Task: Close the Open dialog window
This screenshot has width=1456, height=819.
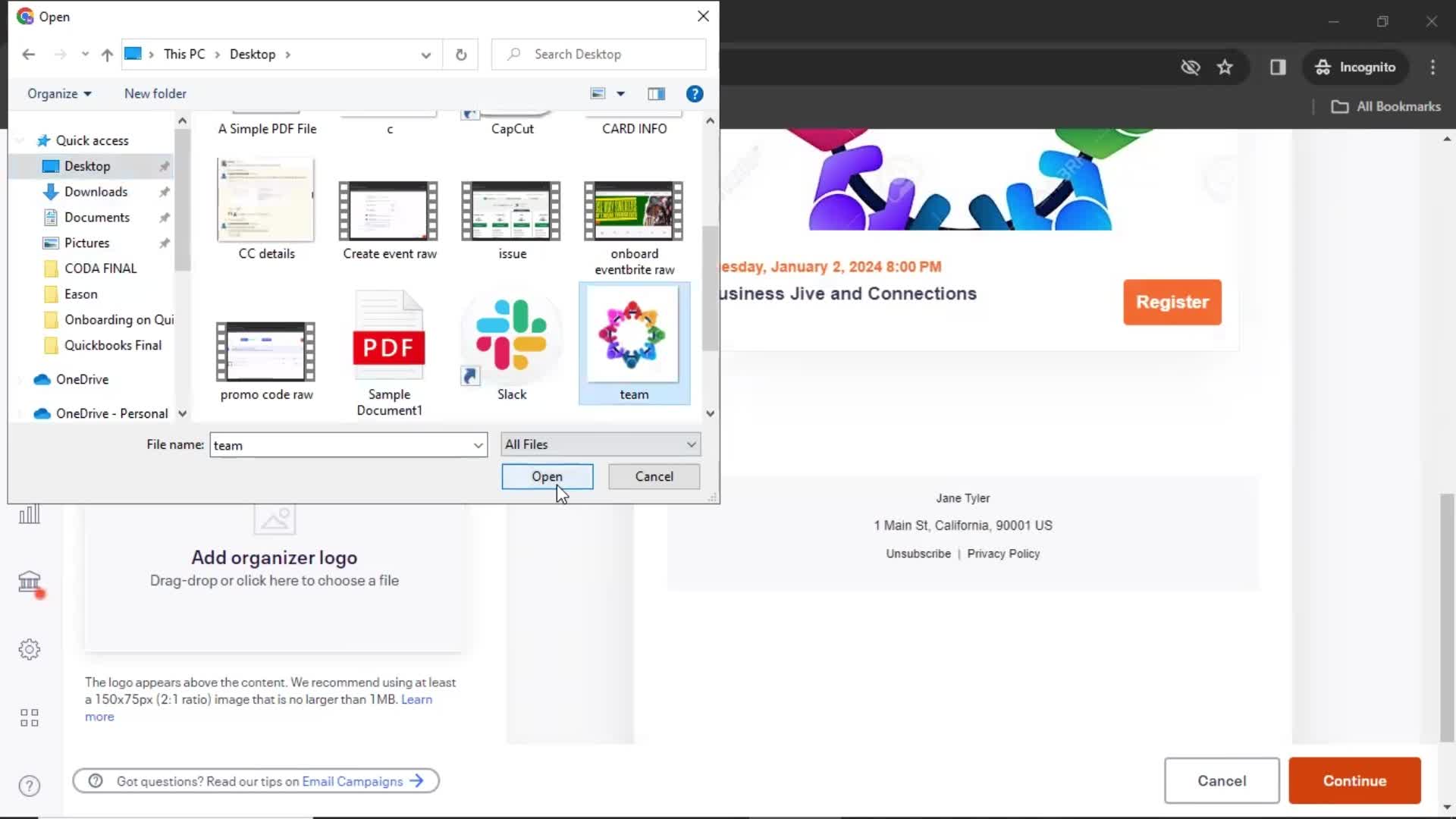Action: (703, 16)
